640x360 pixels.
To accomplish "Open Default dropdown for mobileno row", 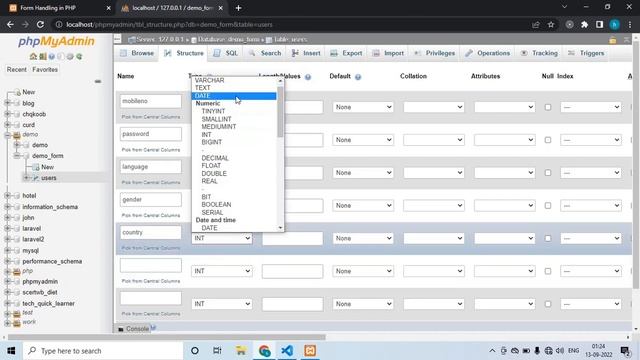I will (363, 107).
